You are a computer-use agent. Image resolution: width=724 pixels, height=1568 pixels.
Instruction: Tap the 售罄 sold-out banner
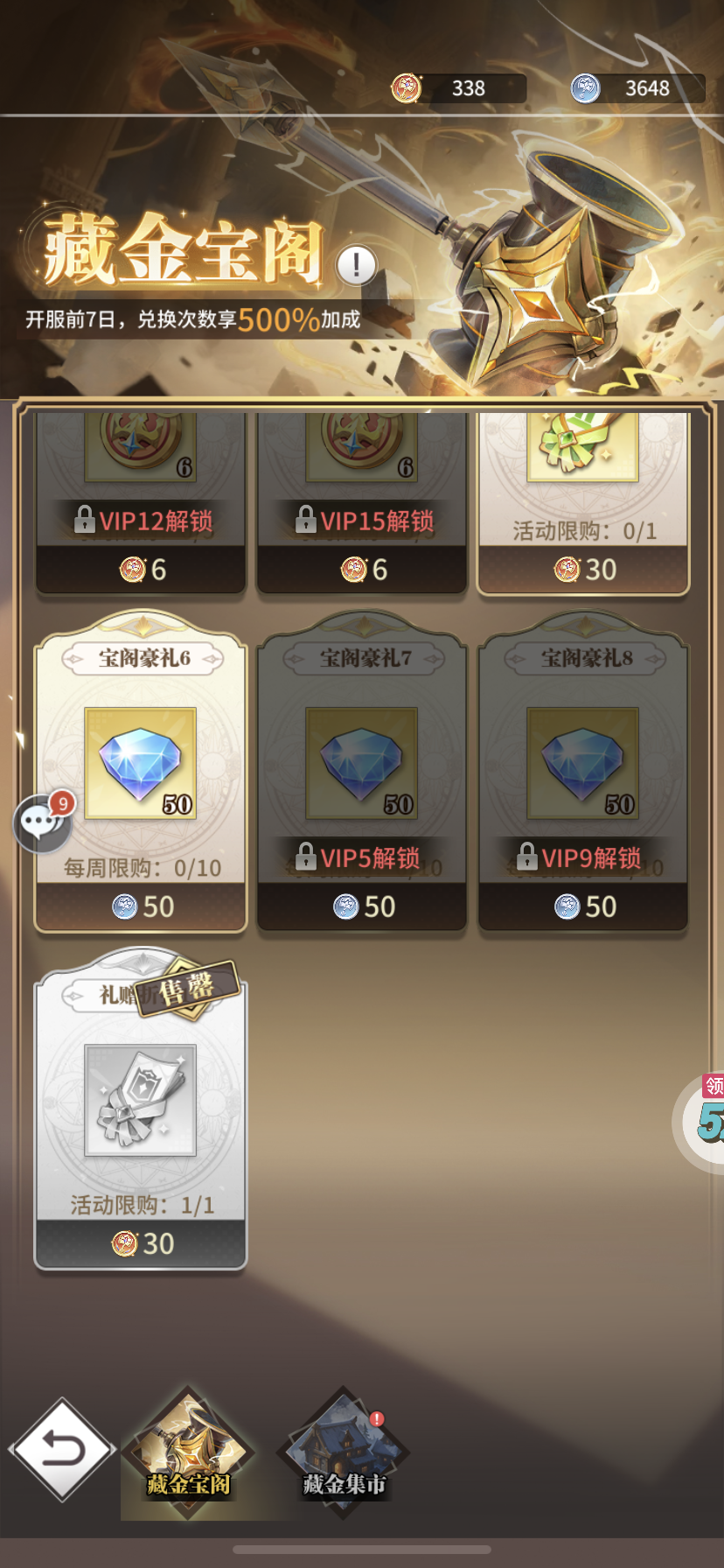tap(188, 990)
